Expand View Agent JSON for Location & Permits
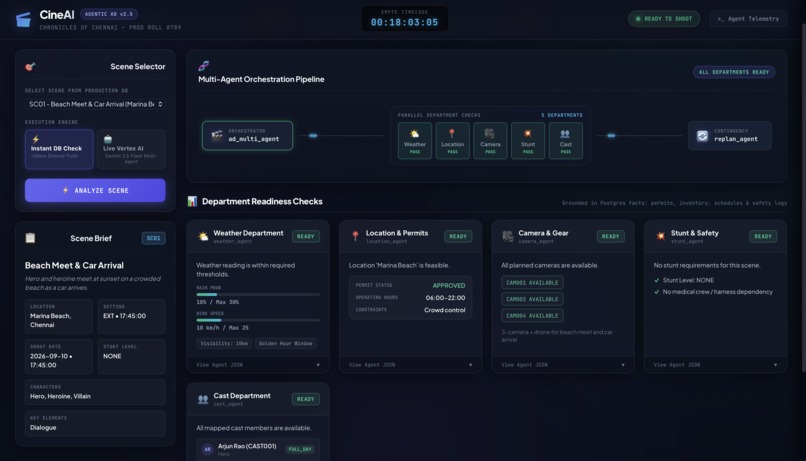 tap(410, 365)
